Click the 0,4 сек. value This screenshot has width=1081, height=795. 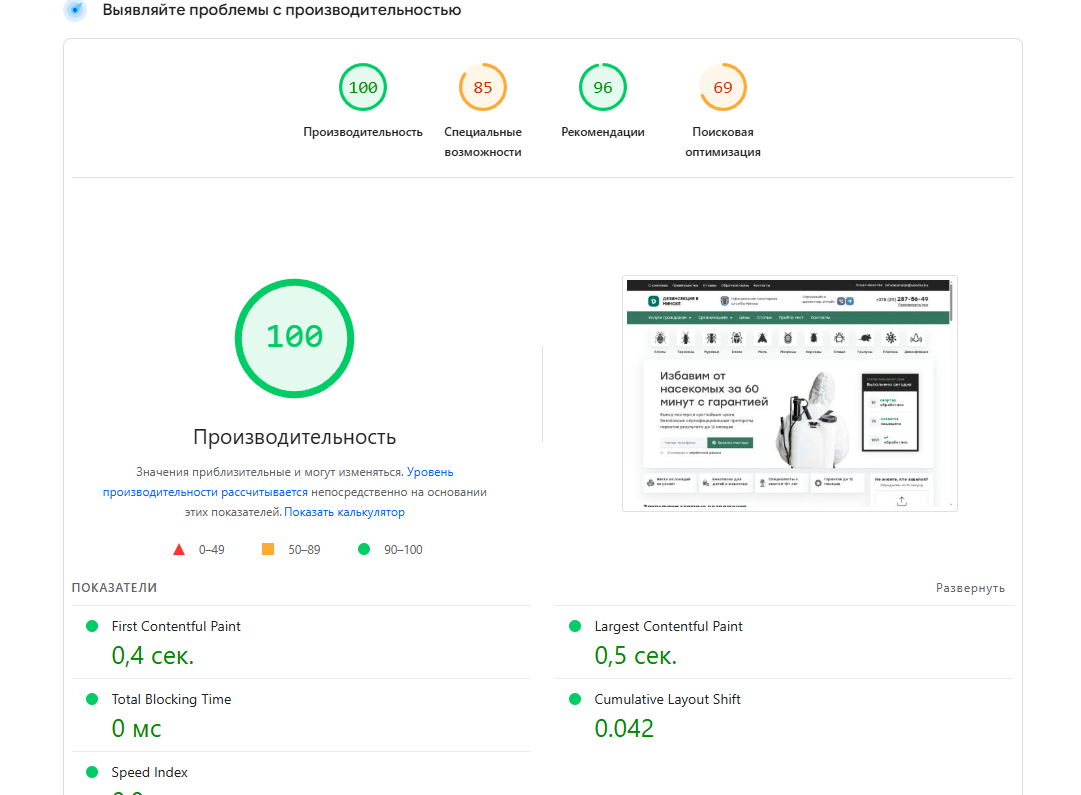(153, 655)
